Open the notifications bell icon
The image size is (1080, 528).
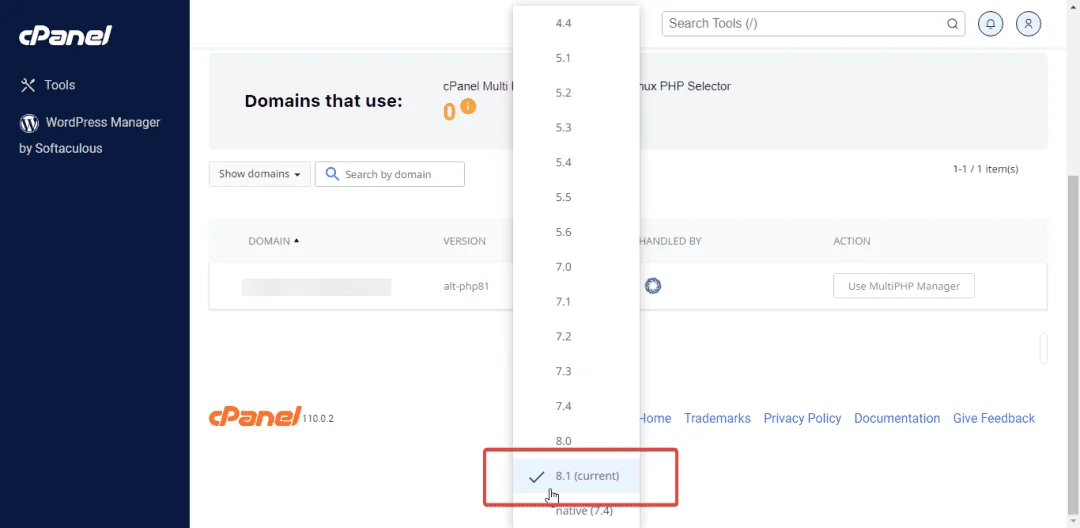(x=990, y=23)
